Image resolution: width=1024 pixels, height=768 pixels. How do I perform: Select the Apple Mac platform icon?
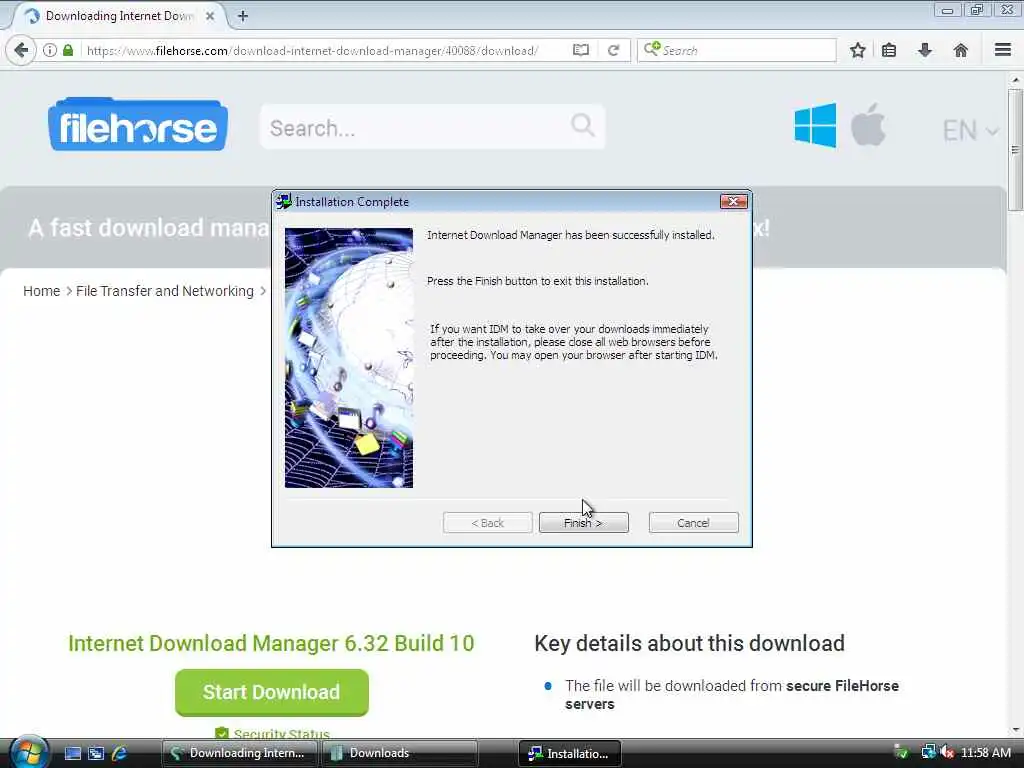[868, 124]
